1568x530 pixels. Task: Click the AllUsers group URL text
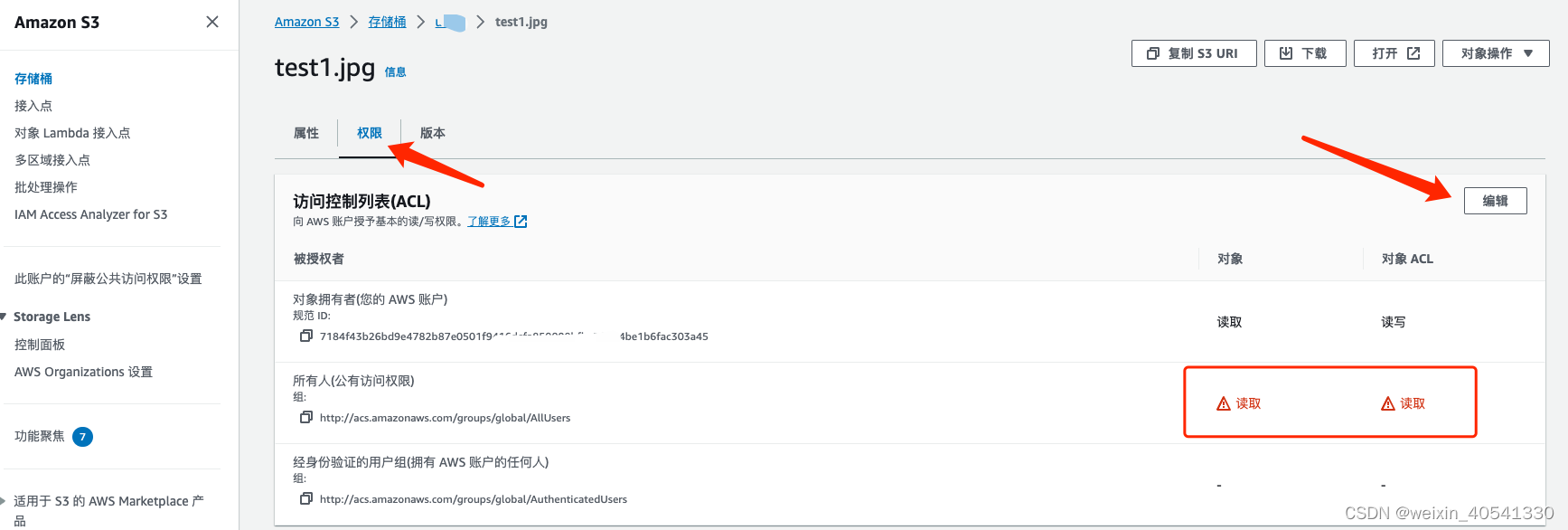click(445, 418)
